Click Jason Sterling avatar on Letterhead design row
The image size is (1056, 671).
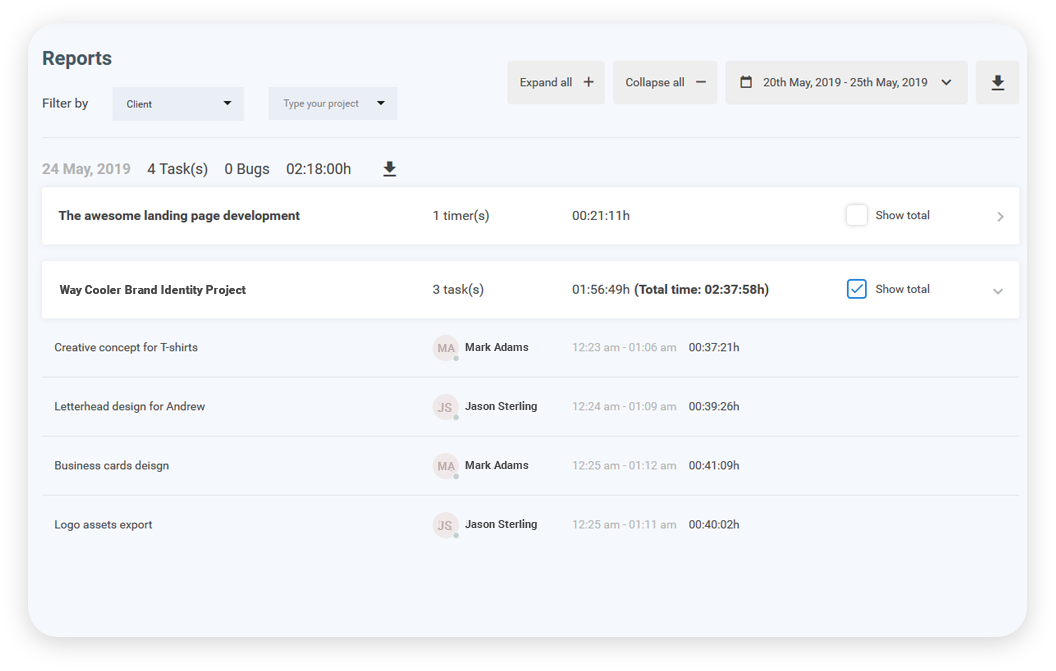tap(446, 407)
